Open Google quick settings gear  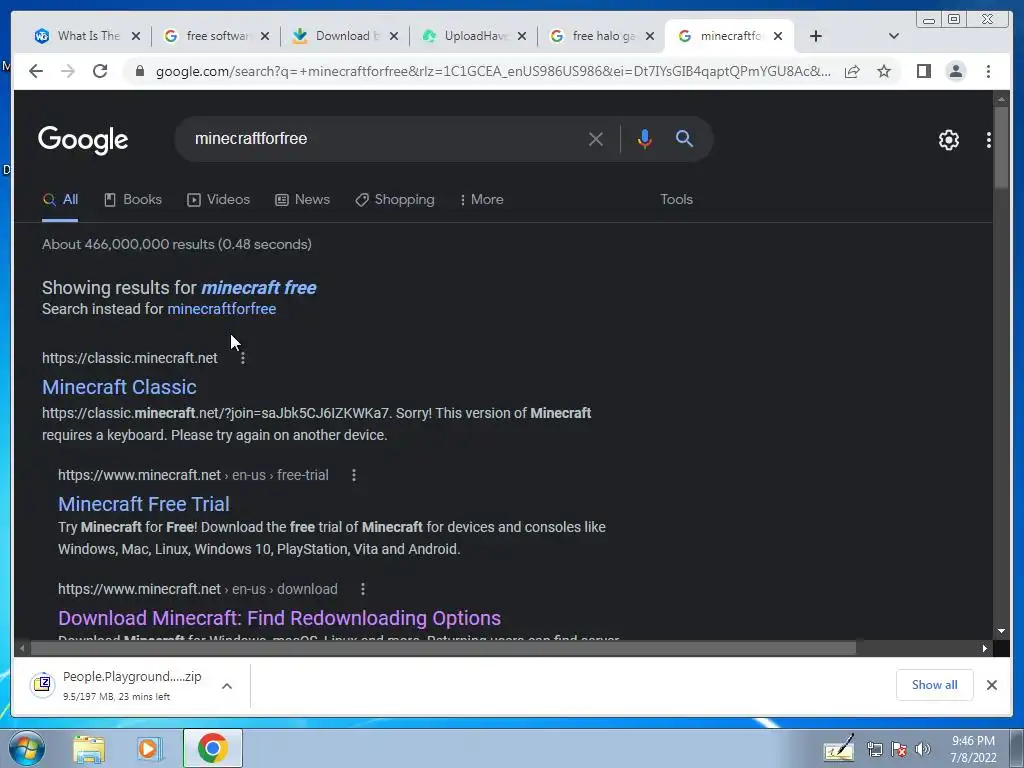pyautogui.click(x=948, y=140)
